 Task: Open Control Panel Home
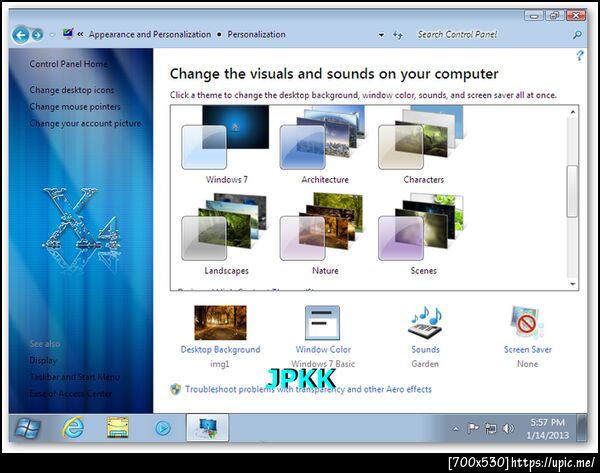69,64
